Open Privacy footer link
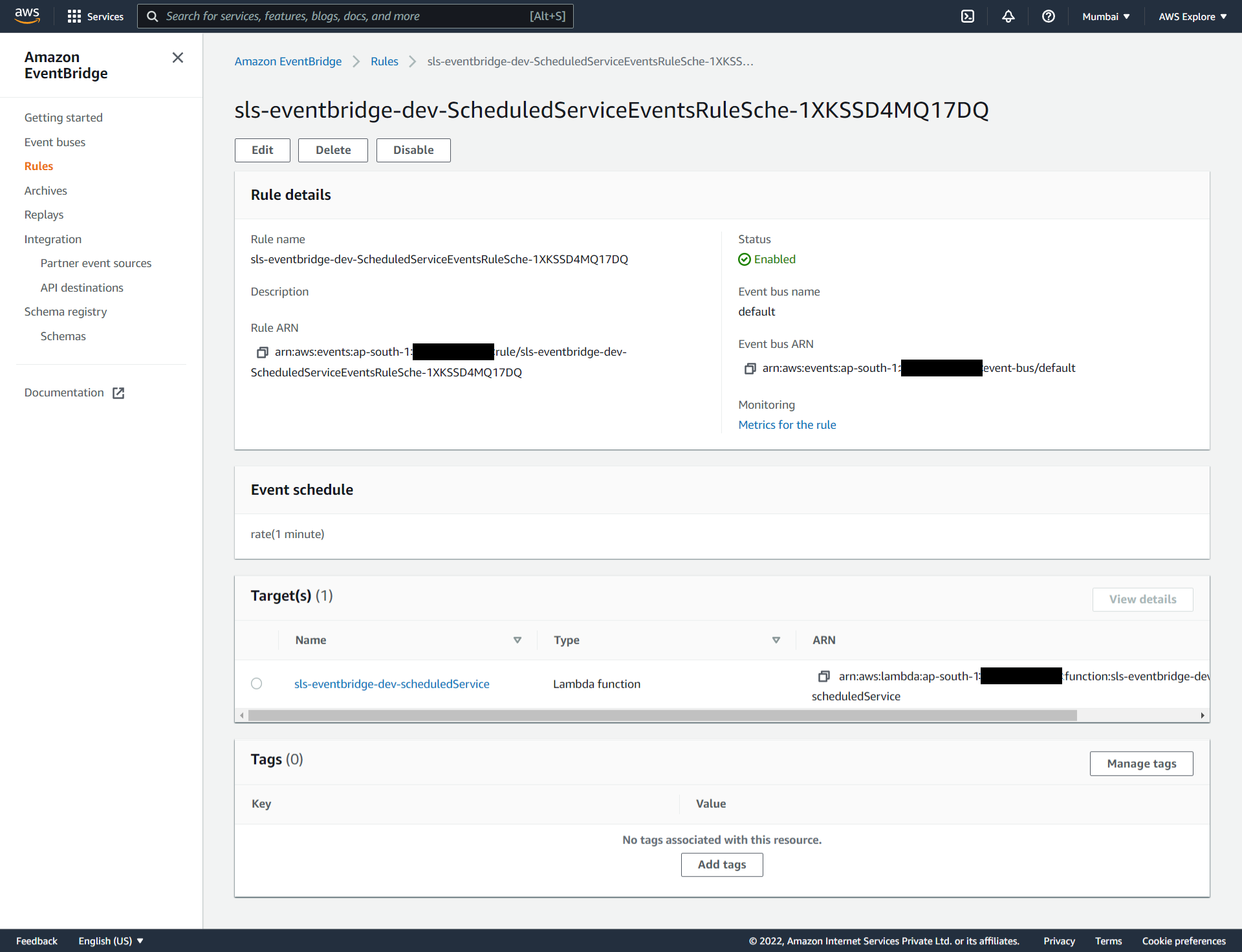Image resolution: width=1242 pixels, height=952 pixels. point(1059,941)
